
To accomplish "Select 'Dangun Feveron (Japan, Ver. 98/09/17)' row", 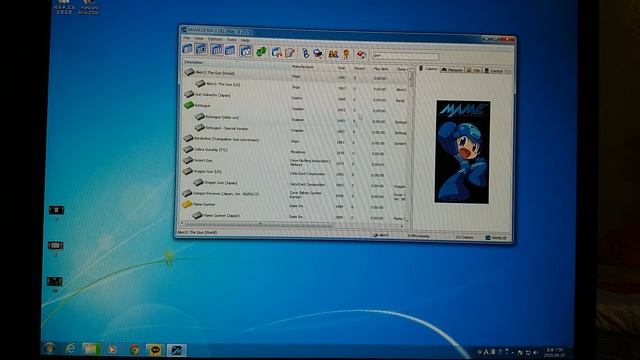I will (x=295, y=195).
